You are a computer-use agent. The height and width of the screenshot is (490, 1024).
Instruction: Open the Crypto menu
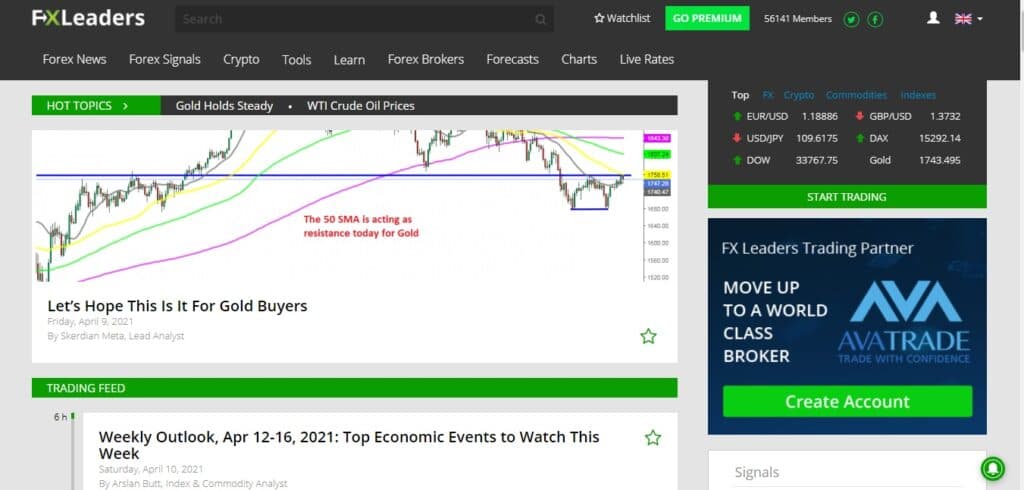(x=241, y=59)
